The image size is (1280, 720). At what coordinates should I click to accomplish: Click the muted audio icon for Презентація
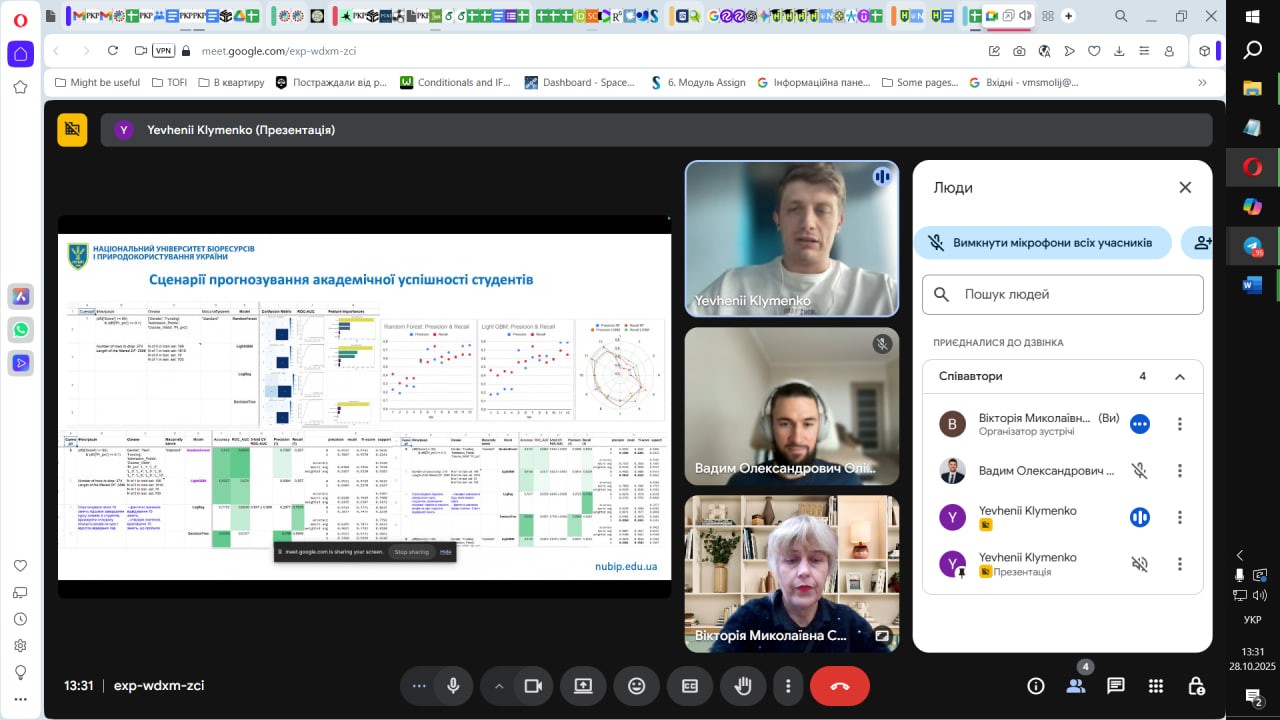tap(1139, 564)
